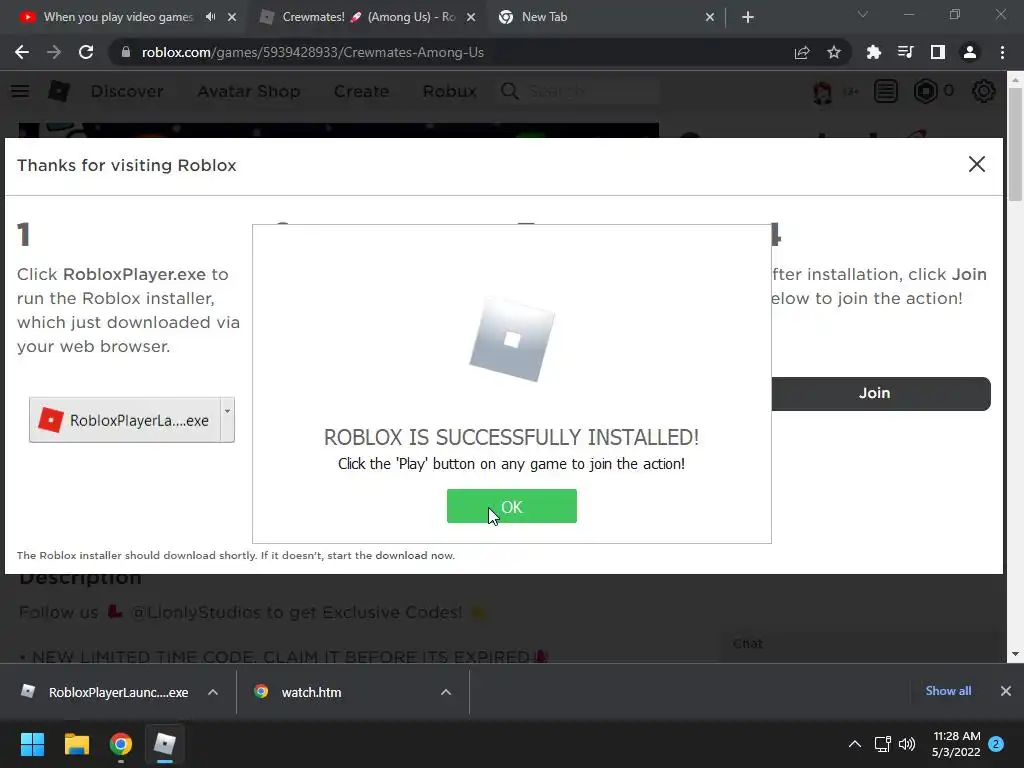This screenshot has width=1024, height=768.
Task: Open the Windows Start menu
Action: [x=32, y=744]
